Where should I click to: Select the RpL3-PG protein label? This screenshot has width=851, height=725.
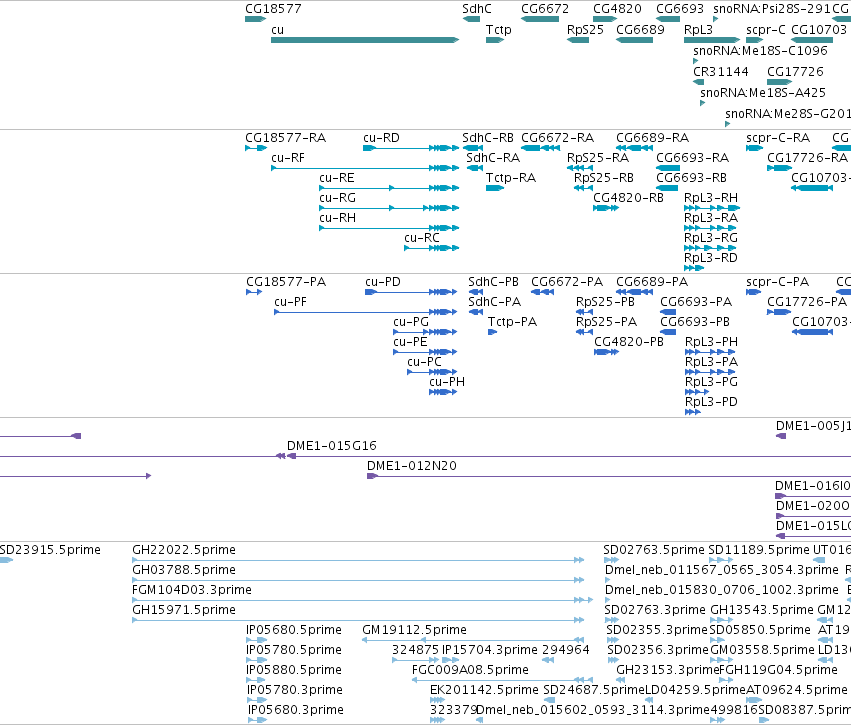[712, 382]
